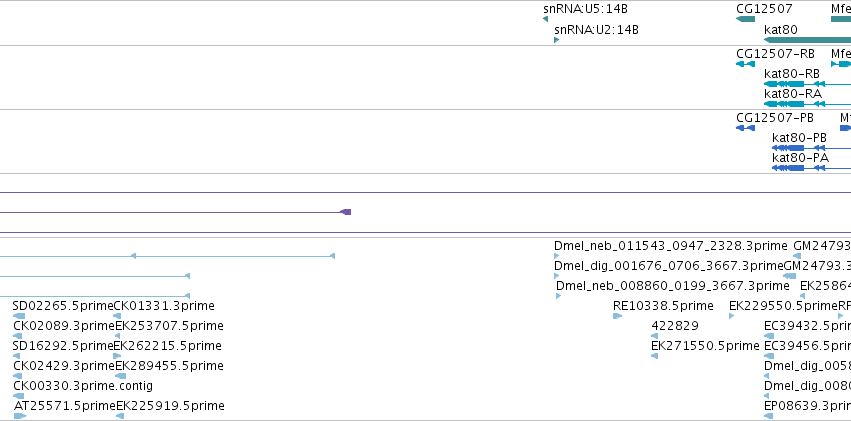Open Dmel_dig_001676_0706_3667.3prime EST label
The width and height of the screenshot is (851, 421).
tap(669, 266)
